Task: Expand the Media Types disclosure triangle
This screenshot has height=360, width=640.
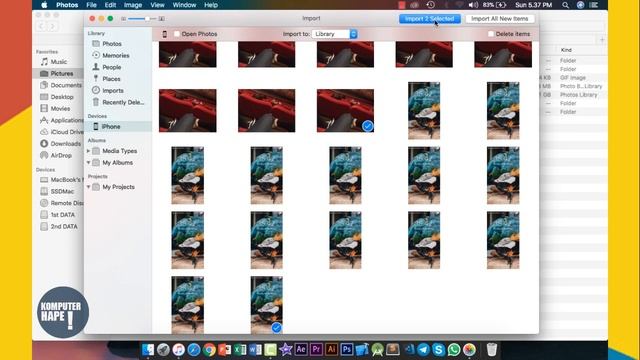Action: (x=88, y=151)
